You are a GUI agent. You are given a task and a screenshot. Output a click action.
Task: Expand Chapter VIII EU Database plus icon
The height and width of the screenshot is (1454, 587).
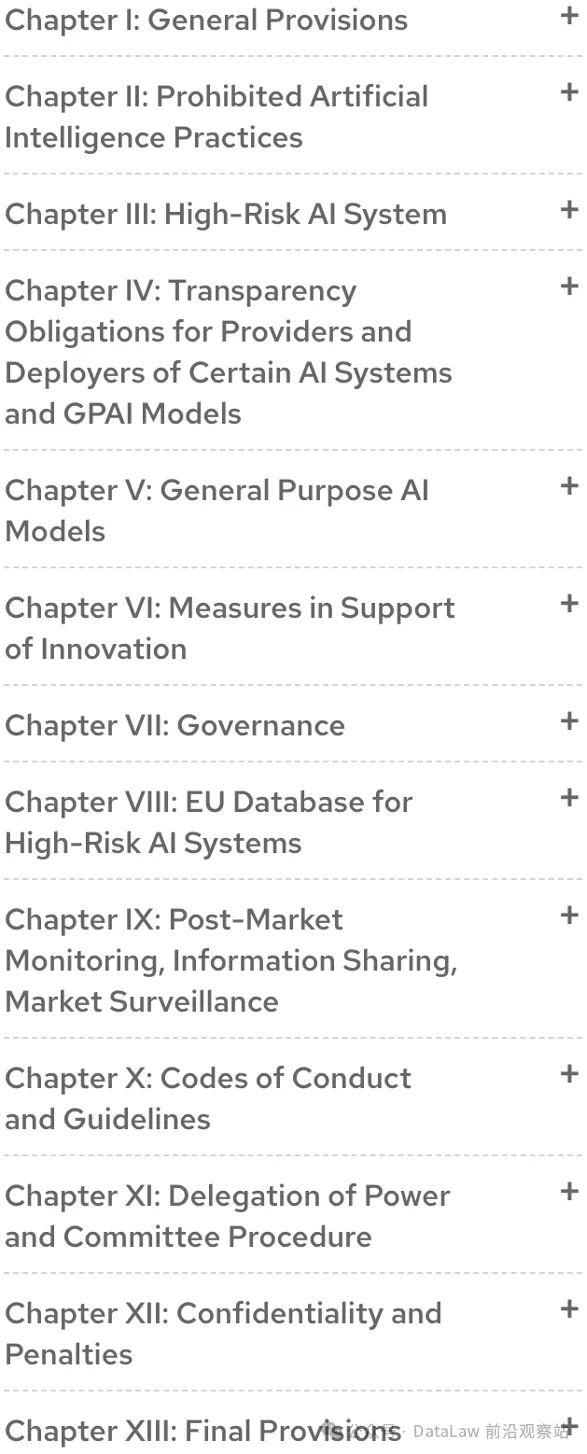(569, 797)
